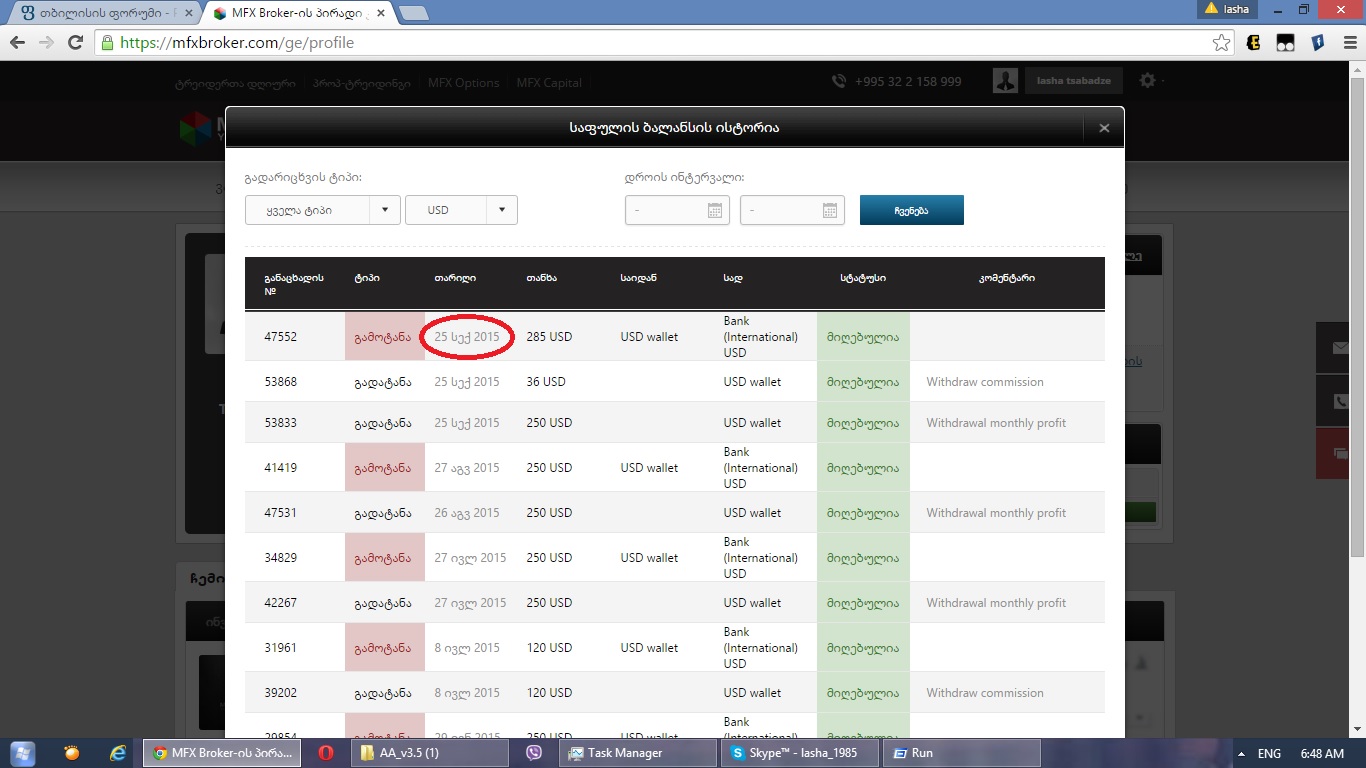Open Skype from the taskbar
Image resolution: width=1366 pixels, height=768 pixels.
click(x=799, y=753)
